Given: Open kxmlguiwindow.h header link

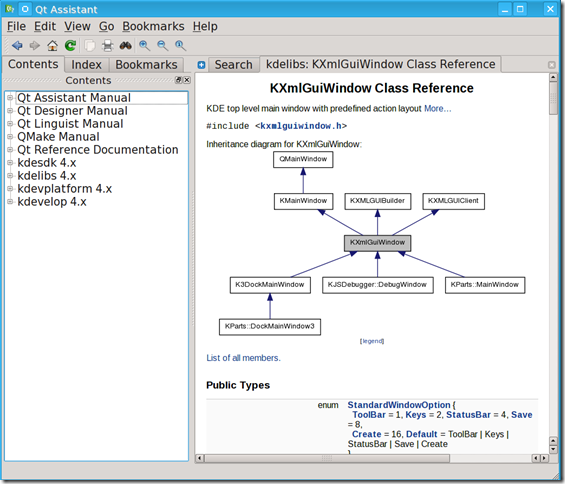Looking at the screenshot, I should coord(301,126).
